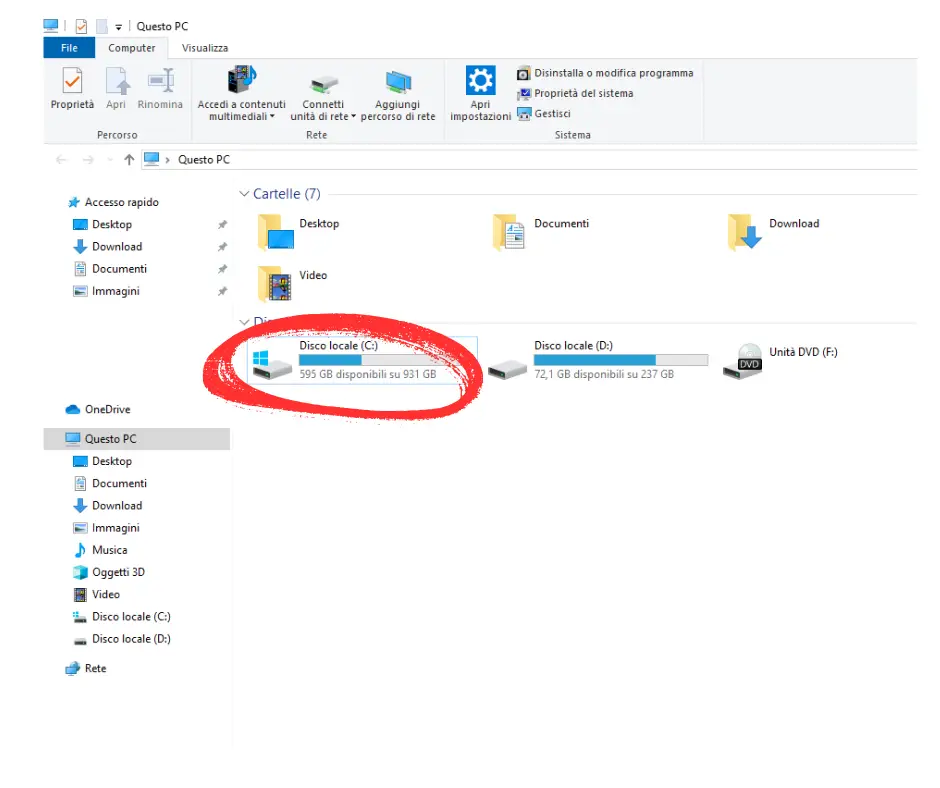Collapse the drives group chevron

click(x=243, y=322)
